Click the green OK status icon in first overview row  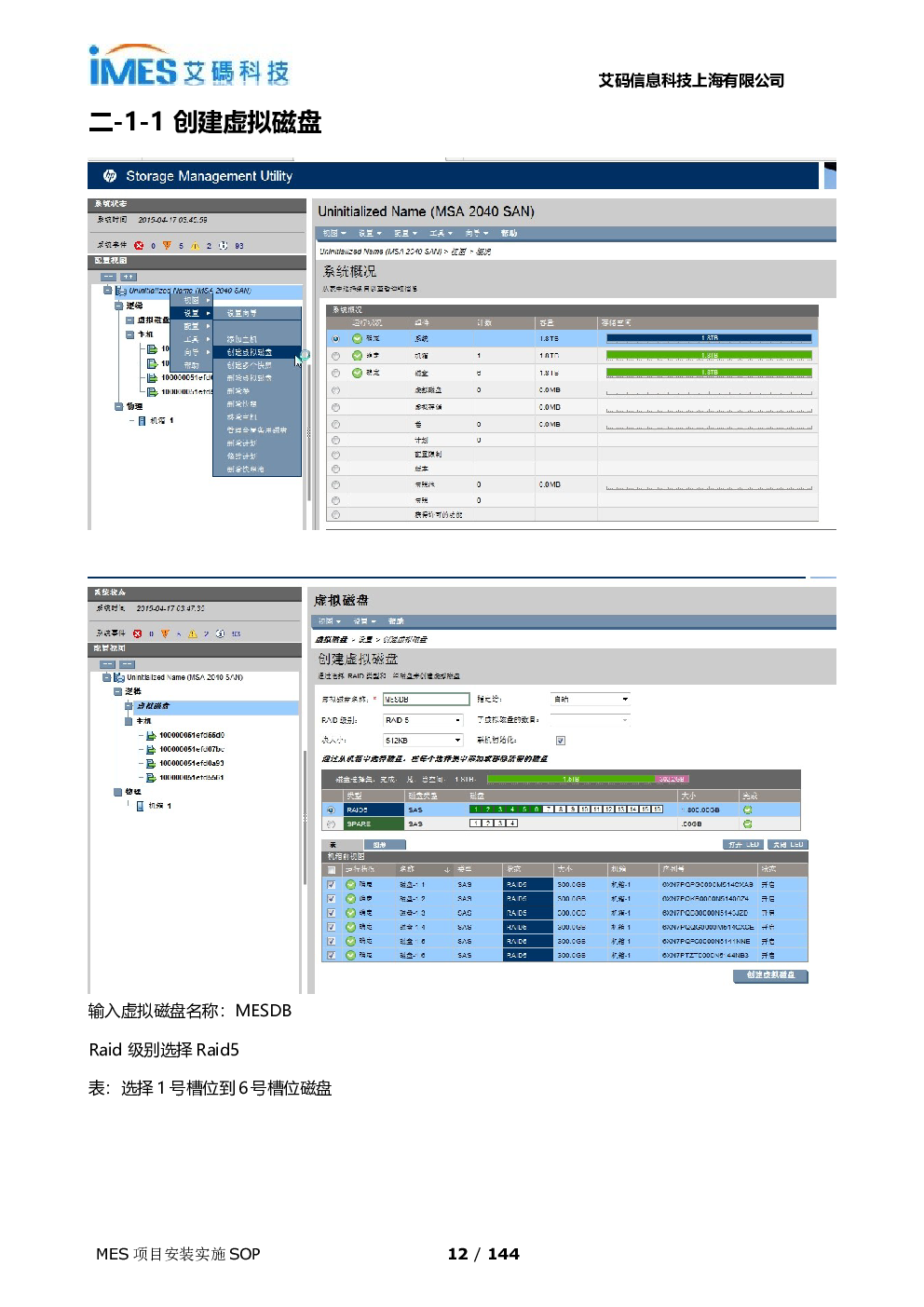(x=357, y=338)
